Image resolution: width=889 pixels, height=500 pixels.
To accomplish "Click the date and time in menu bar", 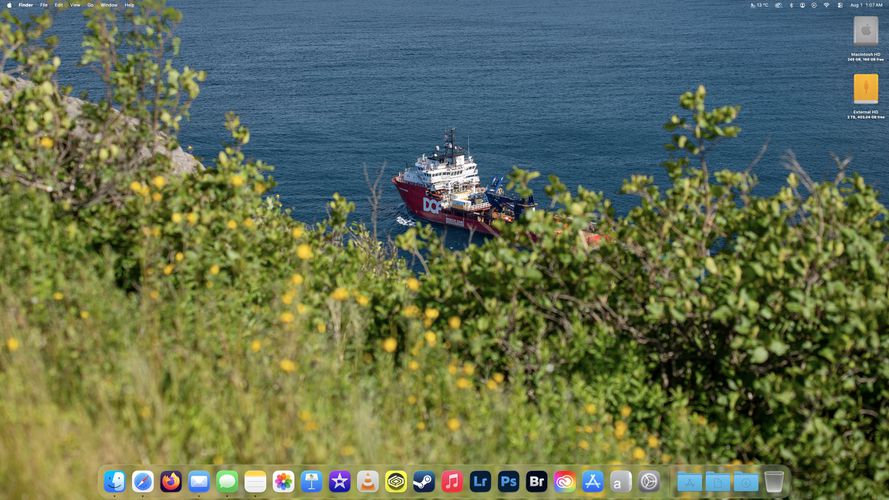I will [x=866, y=5].
